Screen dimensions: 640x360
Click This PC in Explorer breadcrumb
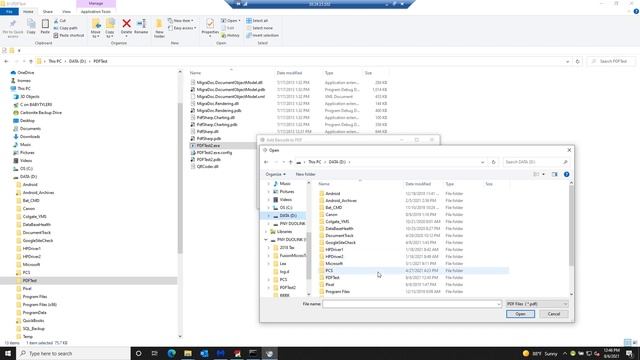(x=55, y=61)
